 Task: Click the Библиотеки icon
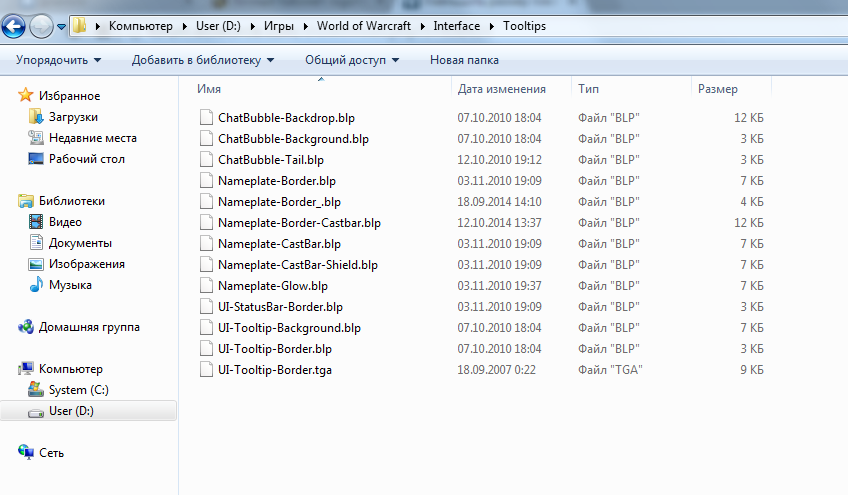[x=25, y=201]
